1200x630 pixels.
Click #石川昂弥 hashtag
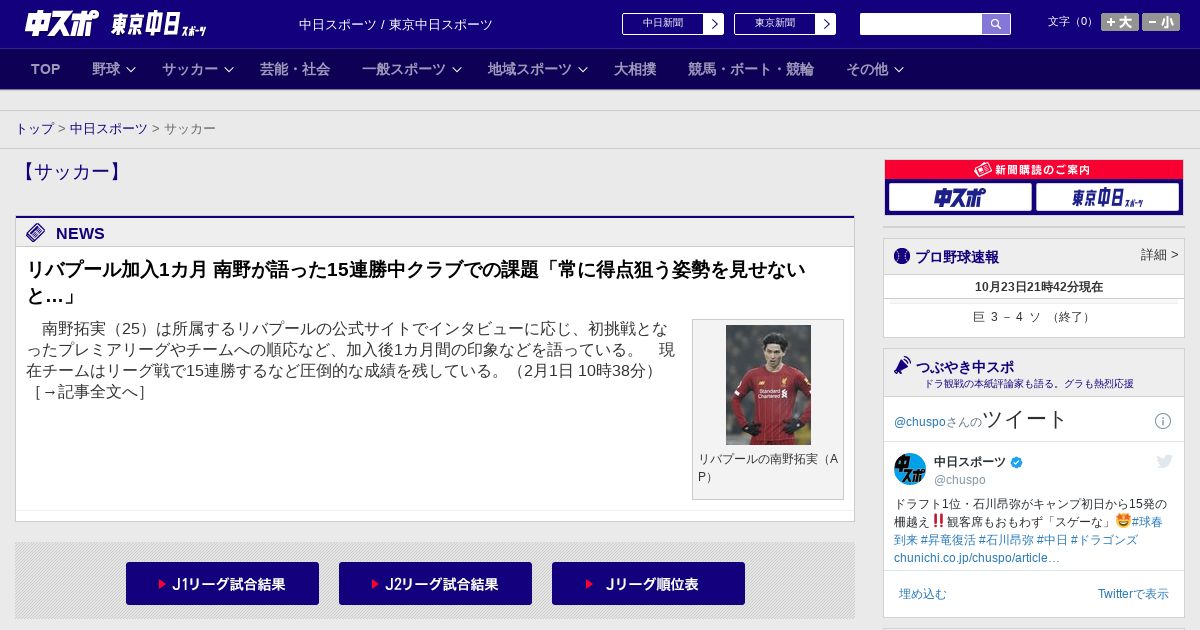(1006, 540)
